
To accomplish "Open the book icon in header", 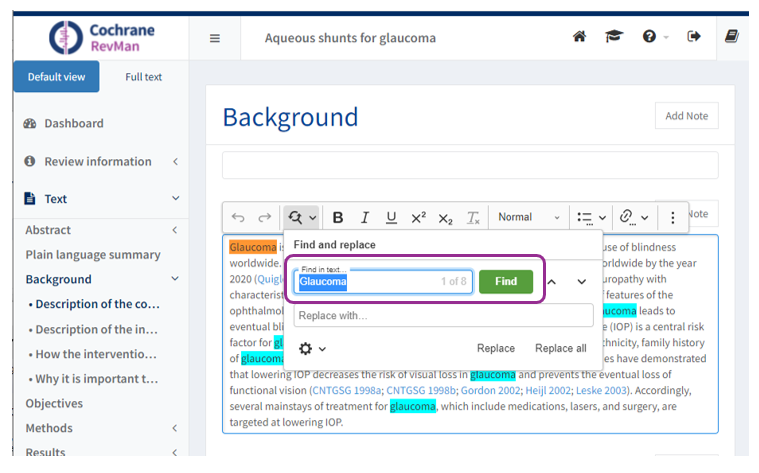I will point(732,37).
